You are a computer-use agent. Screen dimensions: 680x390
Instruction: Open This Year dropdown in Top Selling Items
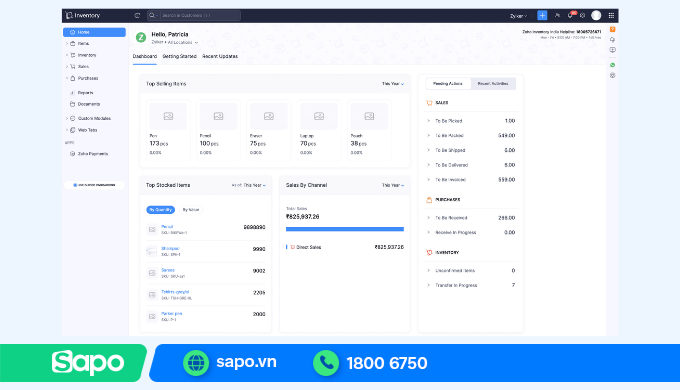tap(393, 84)
